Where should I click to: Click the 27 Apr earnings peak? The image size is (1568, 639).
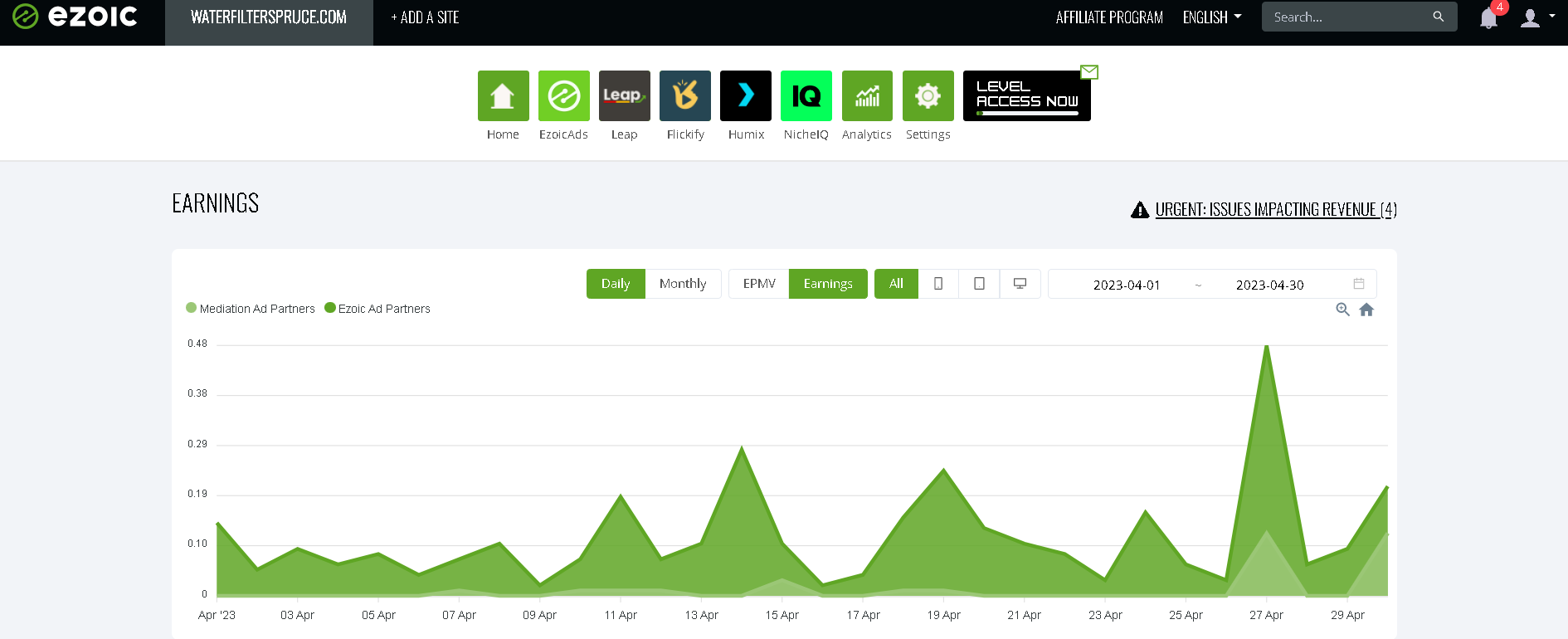(x=1266, y=346)
